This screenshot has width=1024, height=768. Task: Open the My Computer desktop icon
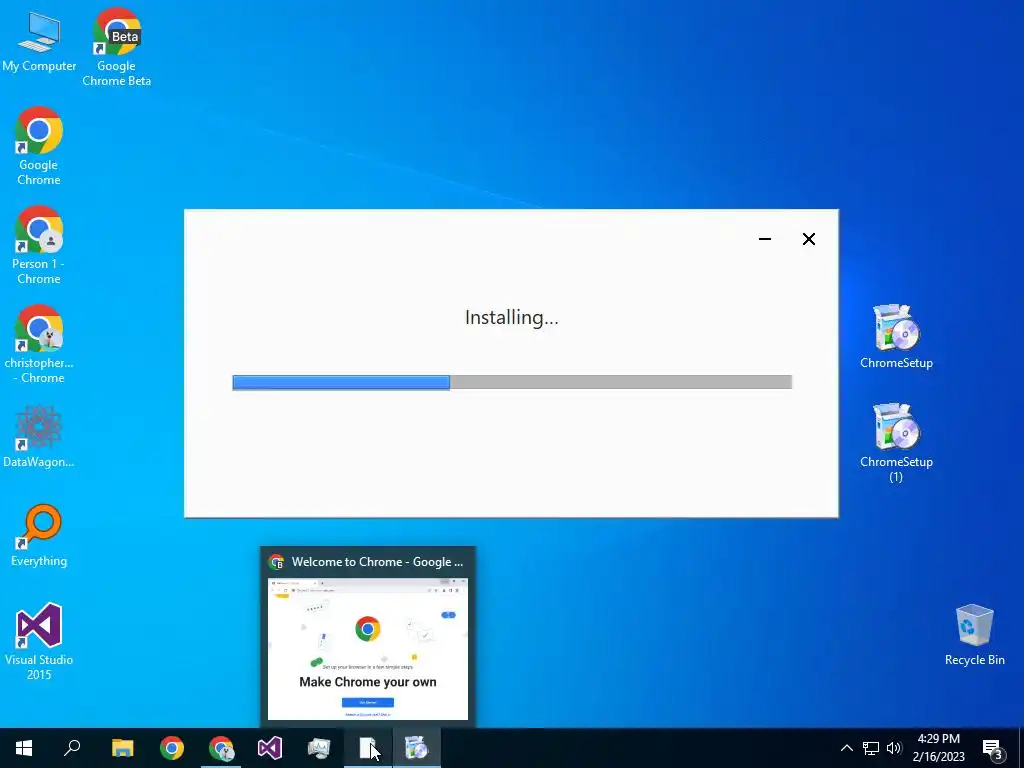(x=39, y=42)
